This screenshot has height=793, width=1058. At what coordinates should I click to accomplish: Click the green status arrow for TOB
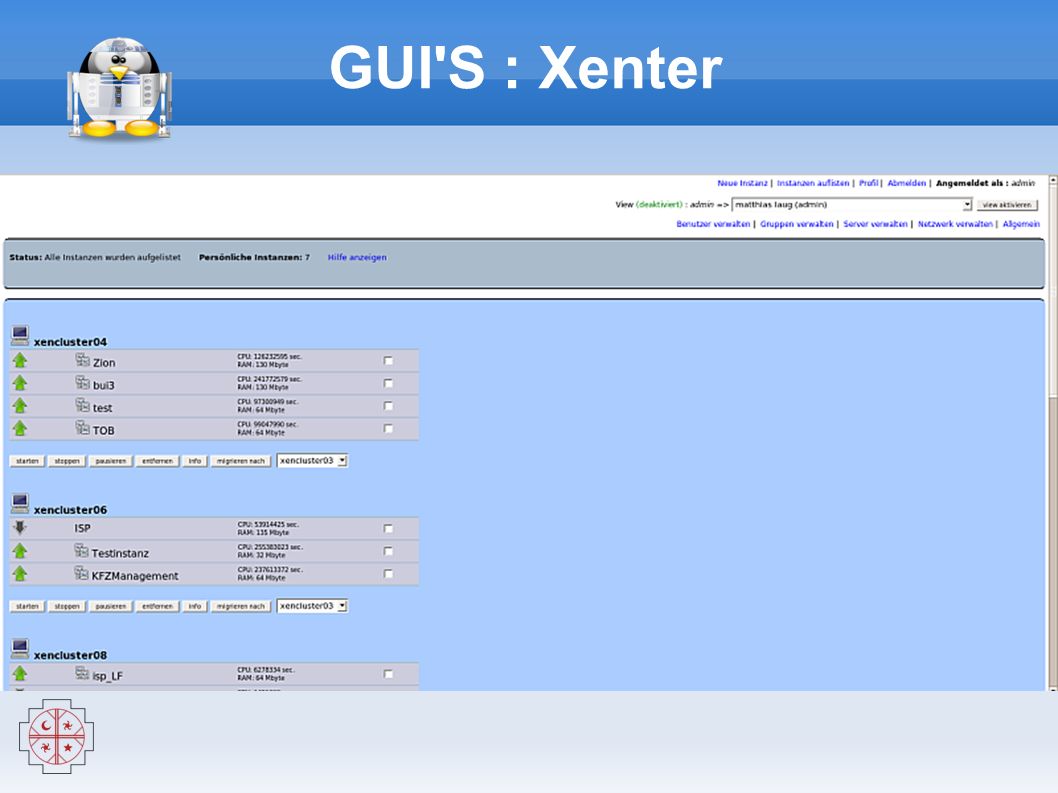tap(20, 429)
